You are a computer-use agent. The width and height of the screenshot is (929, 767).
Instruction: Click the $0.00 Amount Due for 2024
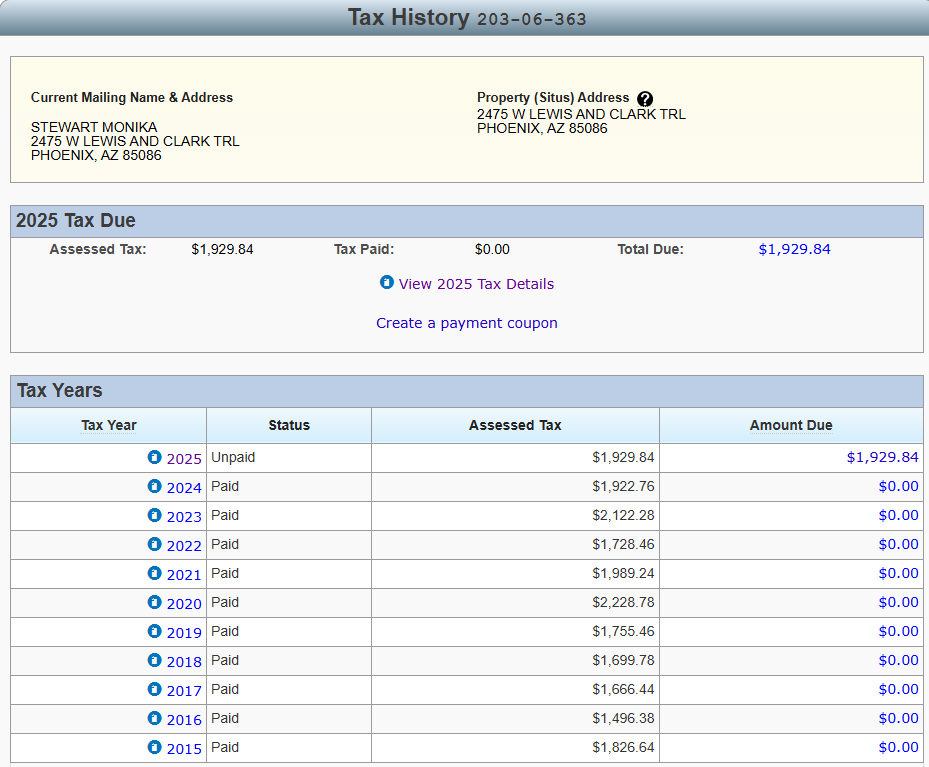pos(898,487)
